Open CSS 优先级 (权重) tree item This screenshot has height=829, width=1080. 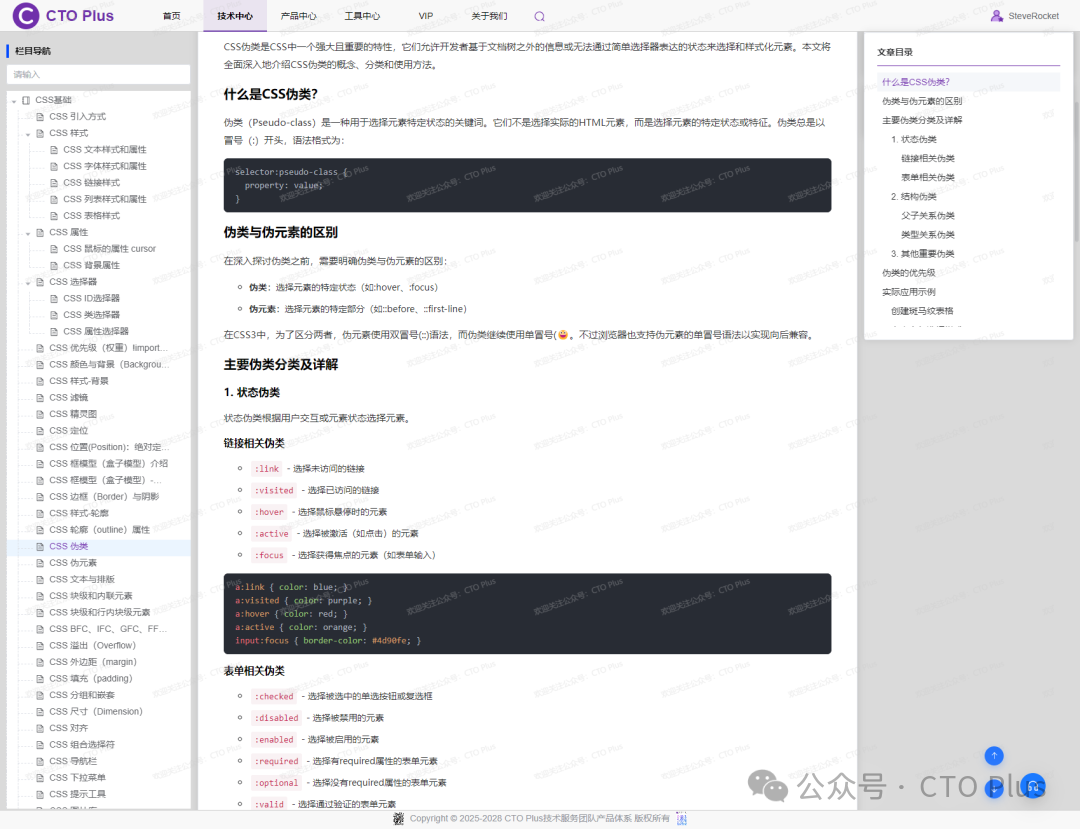click(108, 348)
